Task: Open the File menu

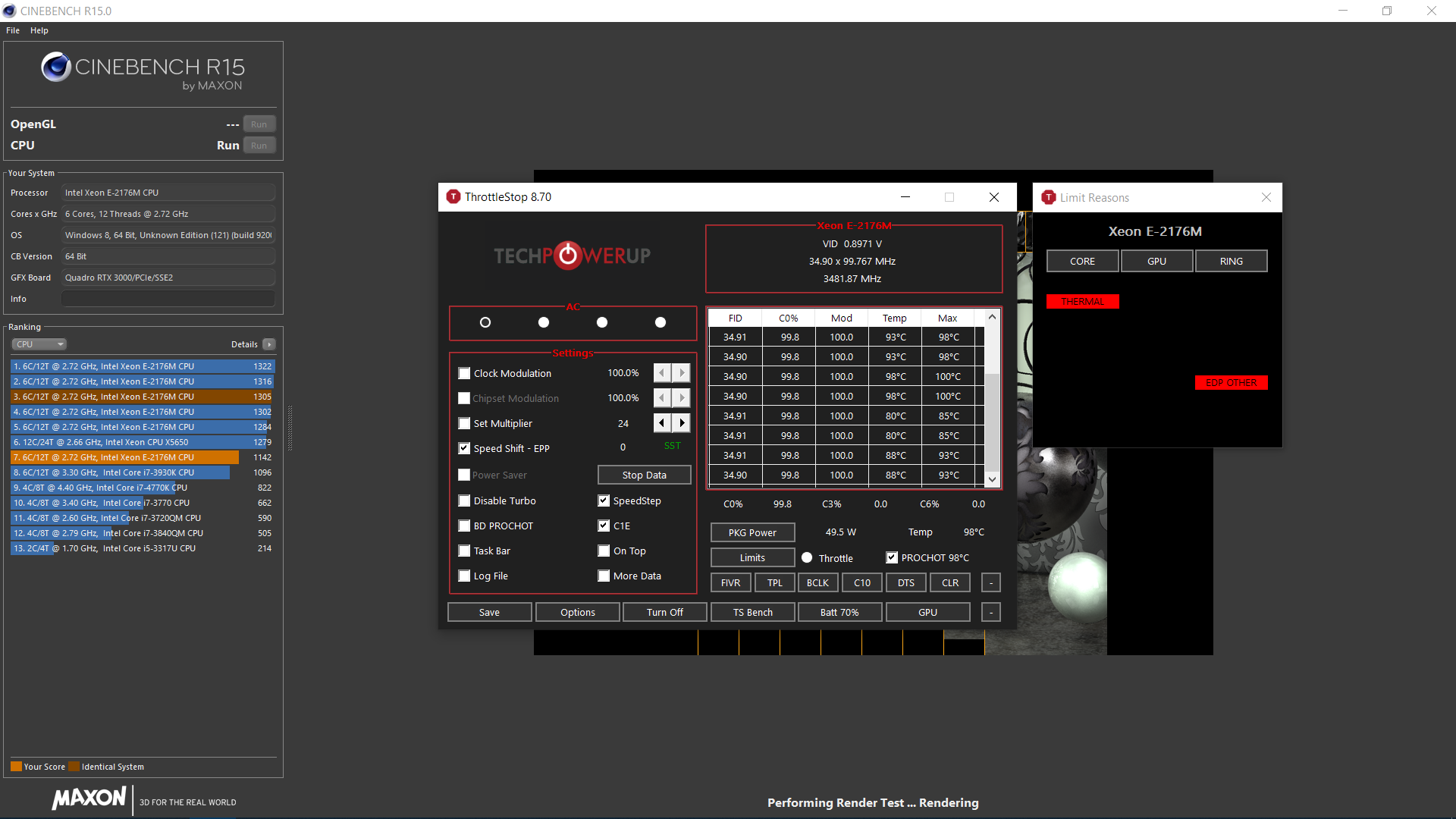Action: 13,30
